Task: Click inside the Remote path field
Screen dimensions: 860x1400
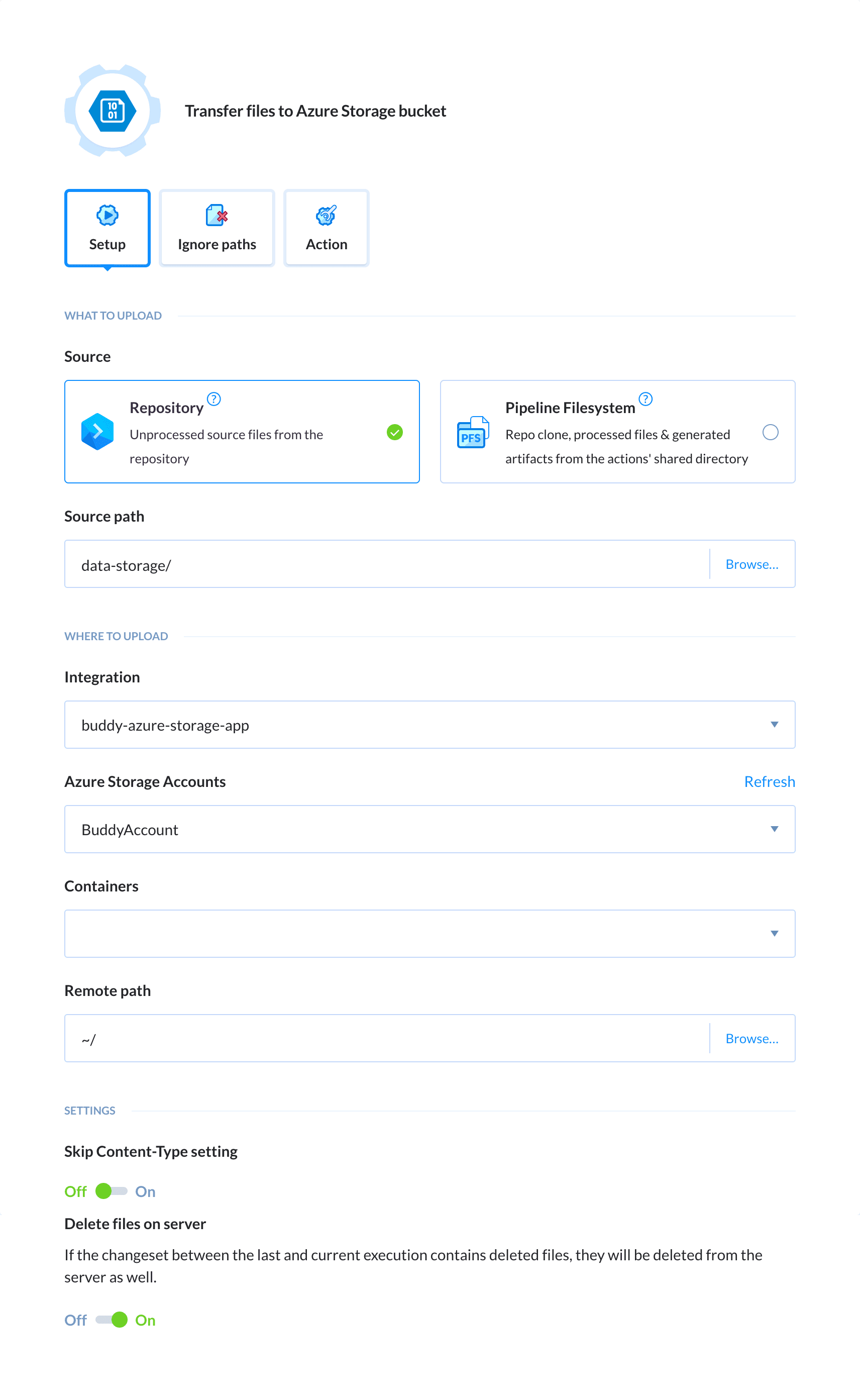Action: (341, 1038)
